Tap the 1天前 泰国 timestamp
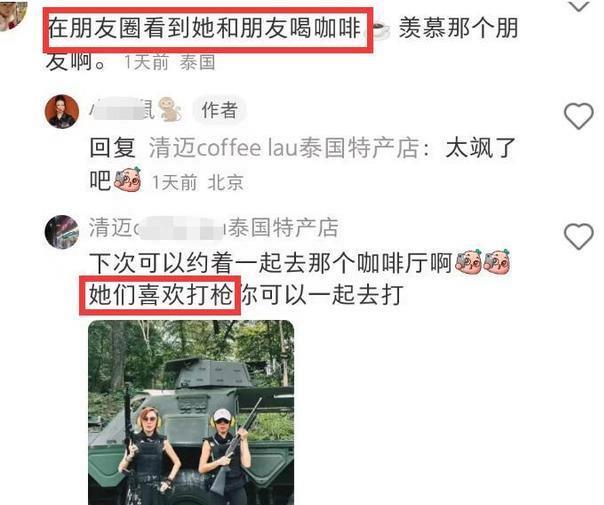 [169, 62]
